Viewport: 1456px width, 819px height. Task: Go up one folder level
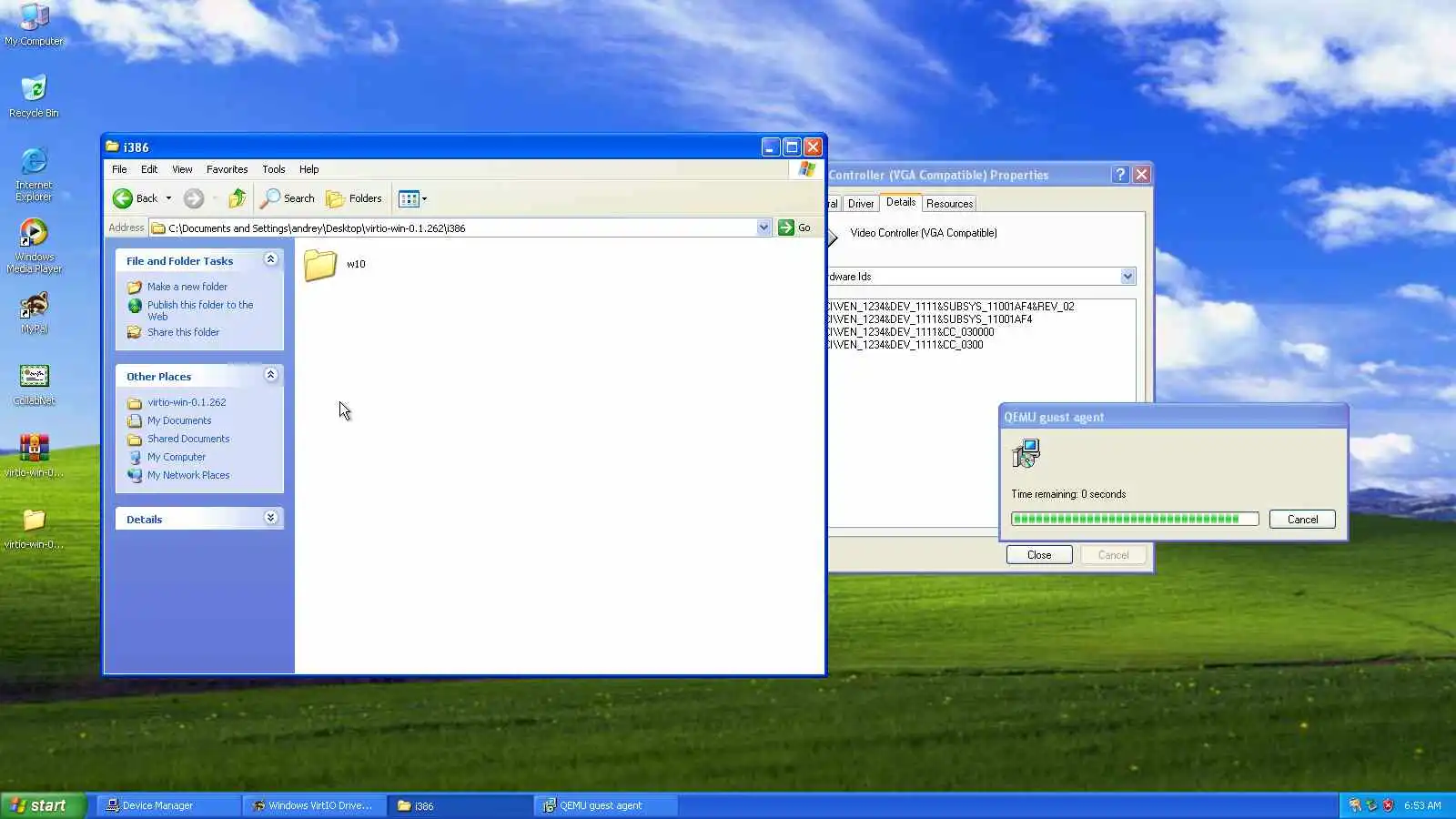237,198
